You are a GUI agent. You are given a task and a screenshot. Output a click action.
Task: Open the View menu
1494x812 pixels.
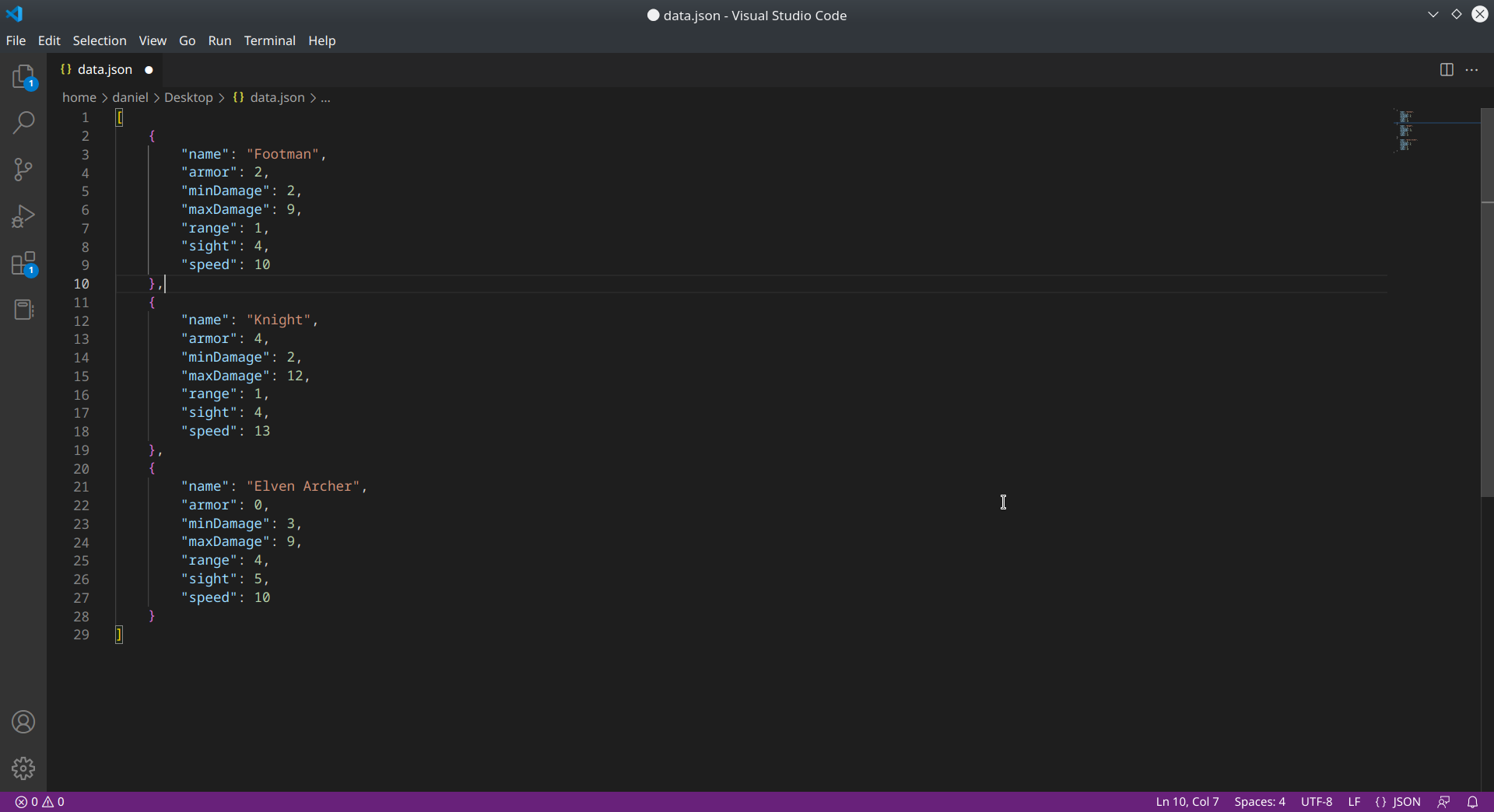click(153, 40)
